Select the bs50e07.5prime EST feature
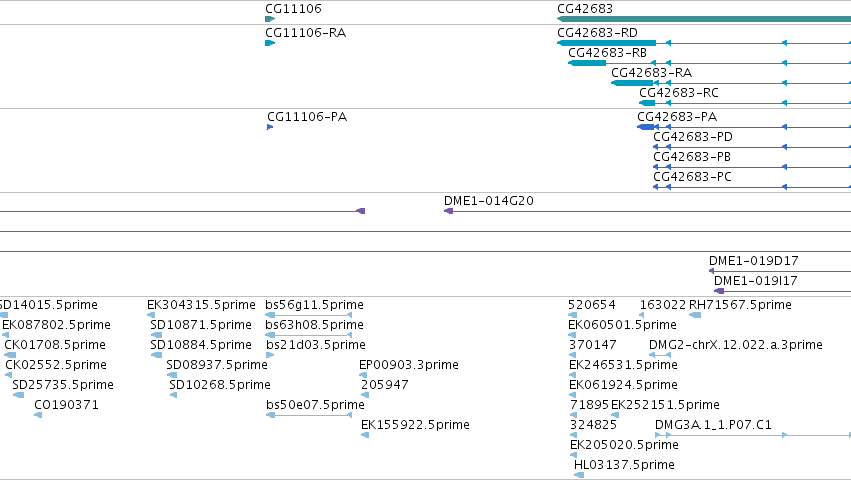 [x=309, y=415]
